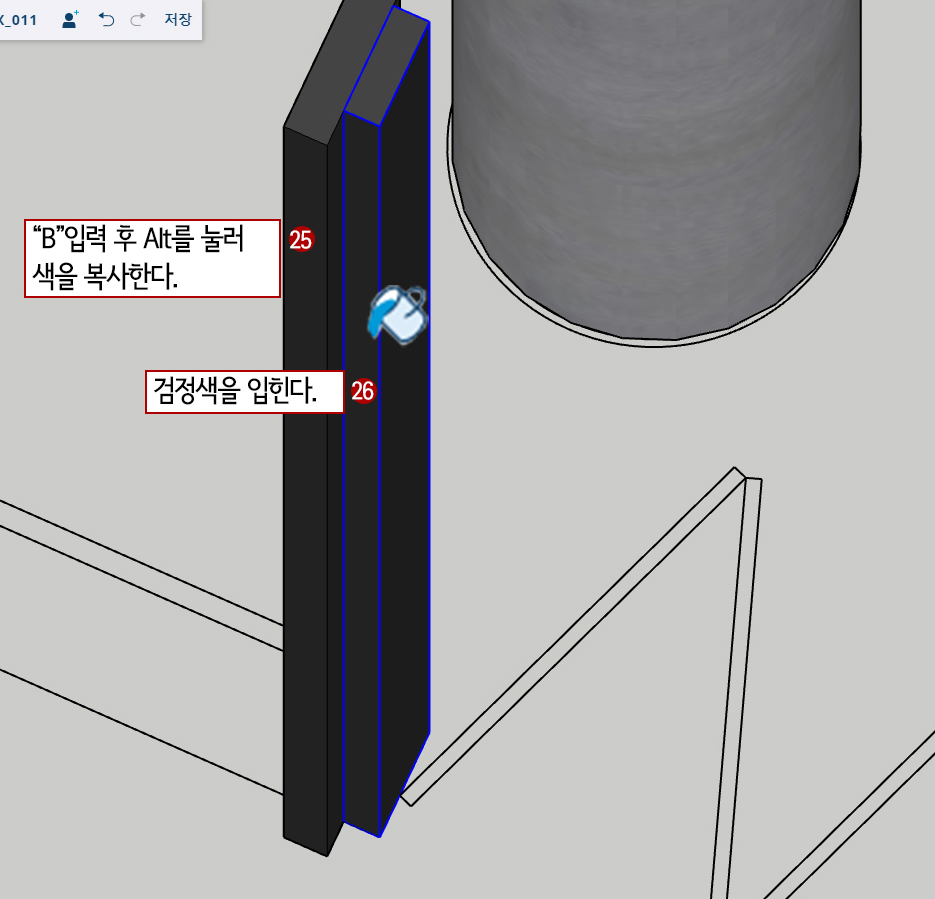Save the model with 저장 button

pos(178,20)
